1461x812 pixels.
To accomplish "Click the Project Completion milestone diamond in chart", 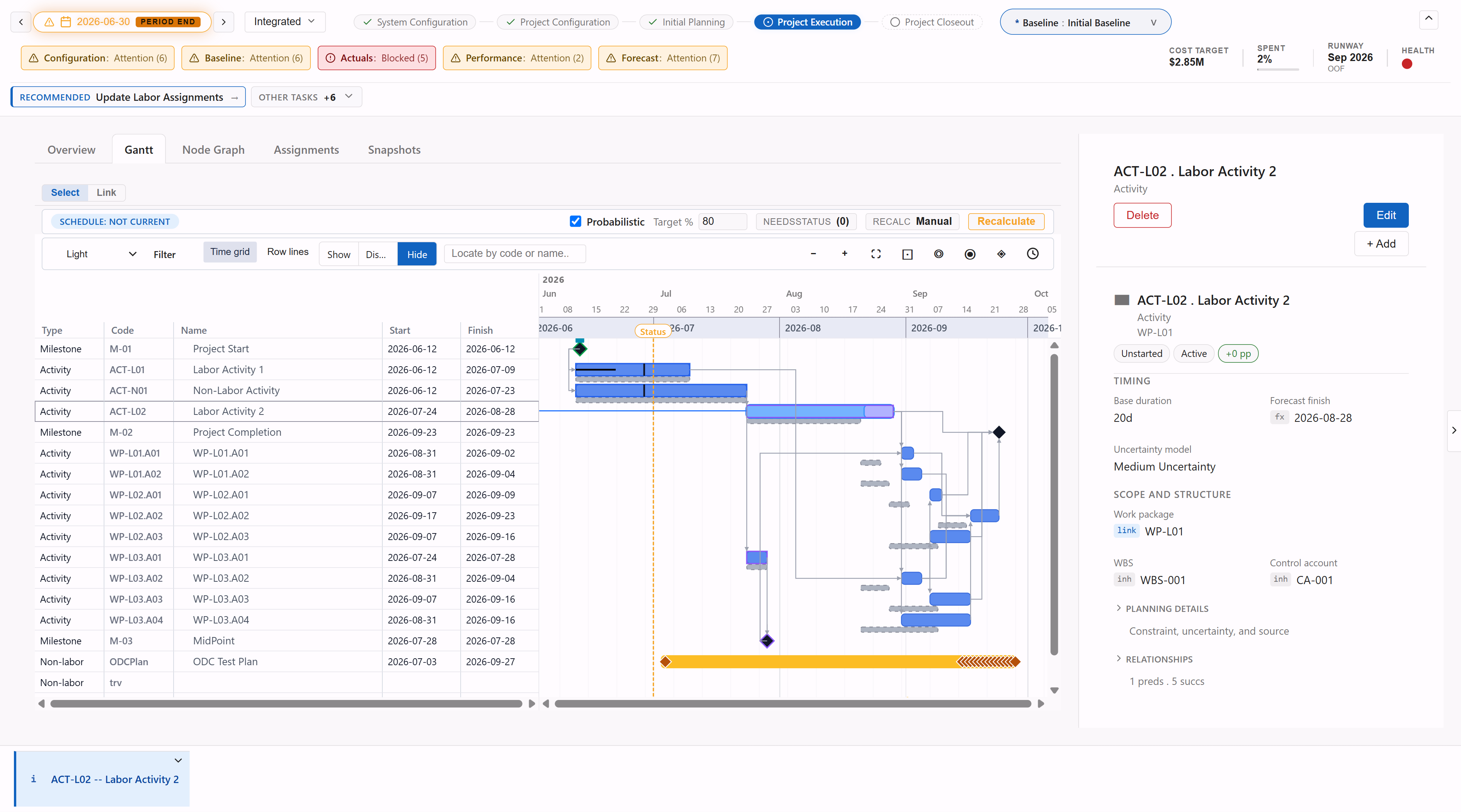I will pyautogui.click(x=999, y=432).
